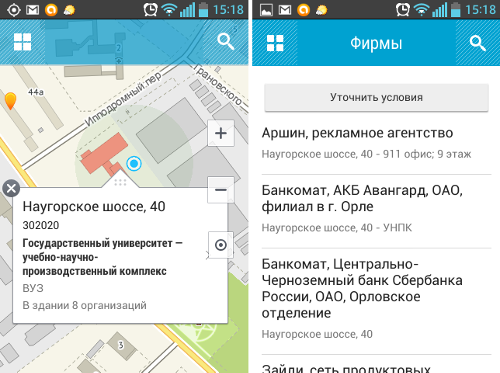
Task: Zoom in with the plus button
Action: click(221, 133)
